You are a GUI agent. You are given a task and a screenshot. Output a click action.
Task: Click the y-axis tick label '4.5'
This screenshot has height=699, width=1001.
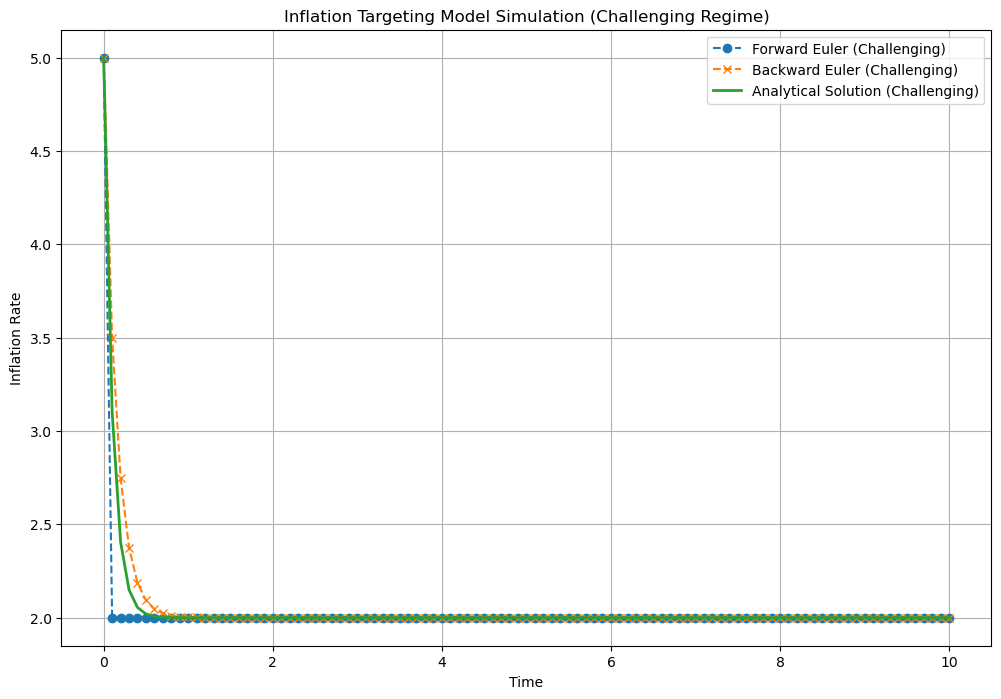42,152
